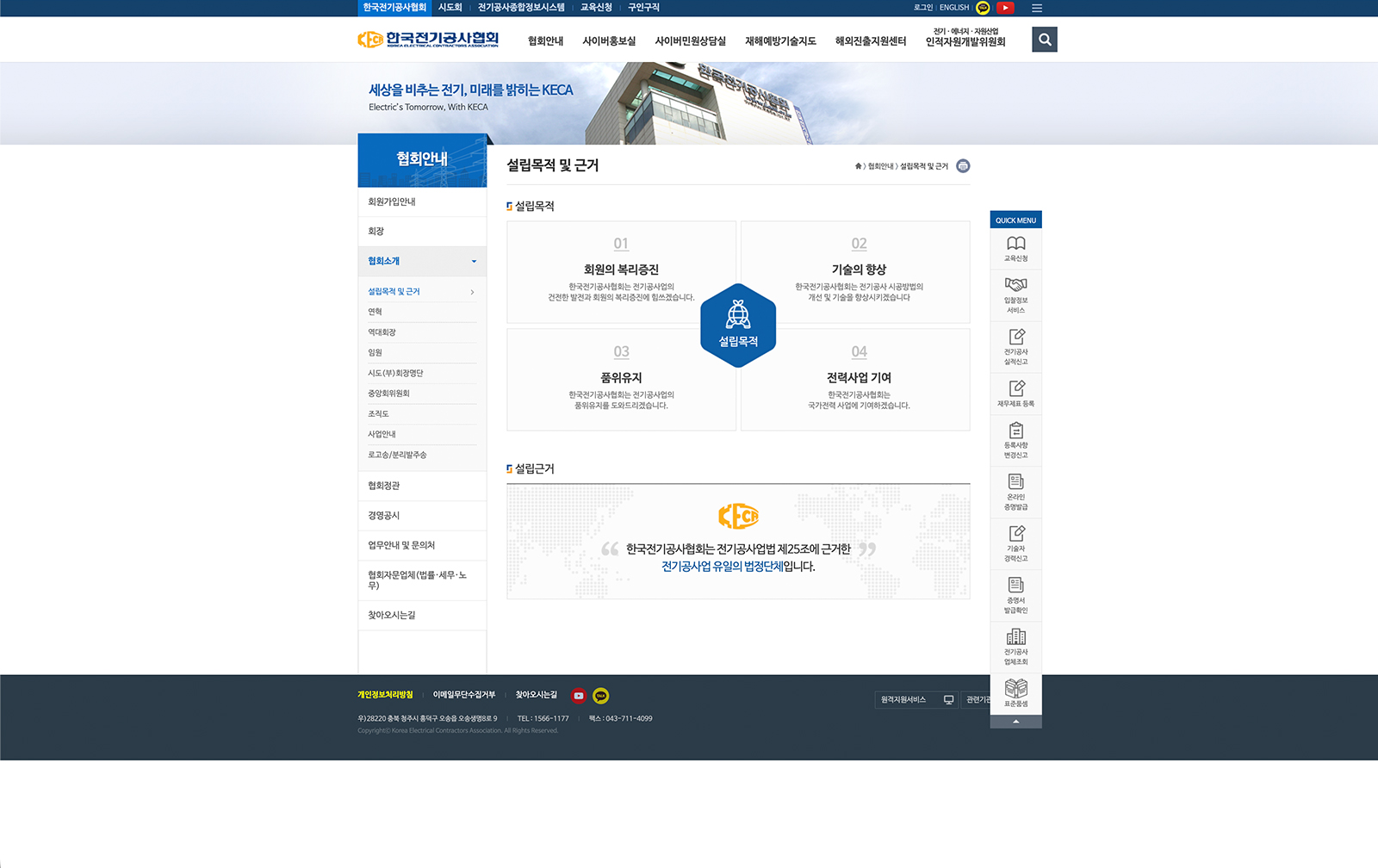The width and height of the screenshot is (1378, 868).
Task: Open the site search magnifier button
Action: pyautogui.click(x=1045, y=40)
